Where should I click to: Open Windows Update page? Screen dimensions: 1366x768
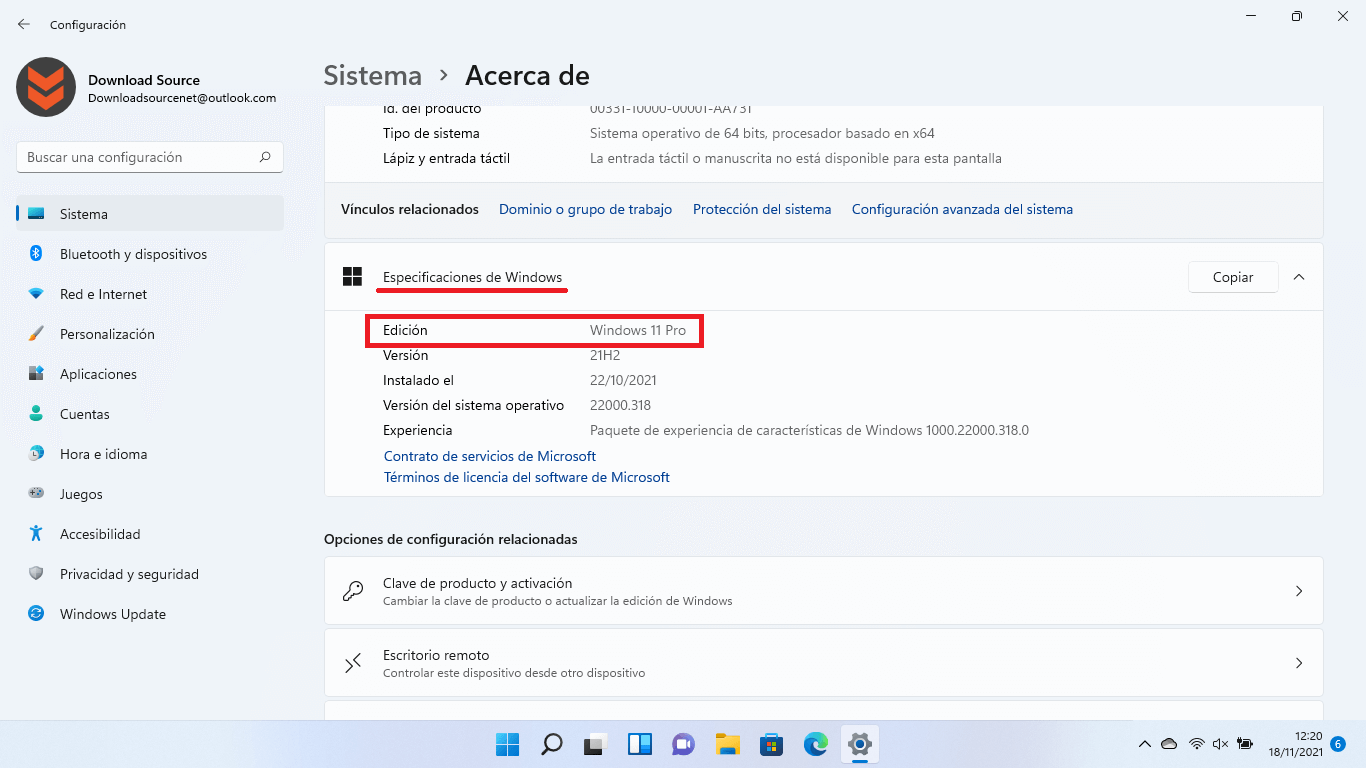[x=150, y=614]
